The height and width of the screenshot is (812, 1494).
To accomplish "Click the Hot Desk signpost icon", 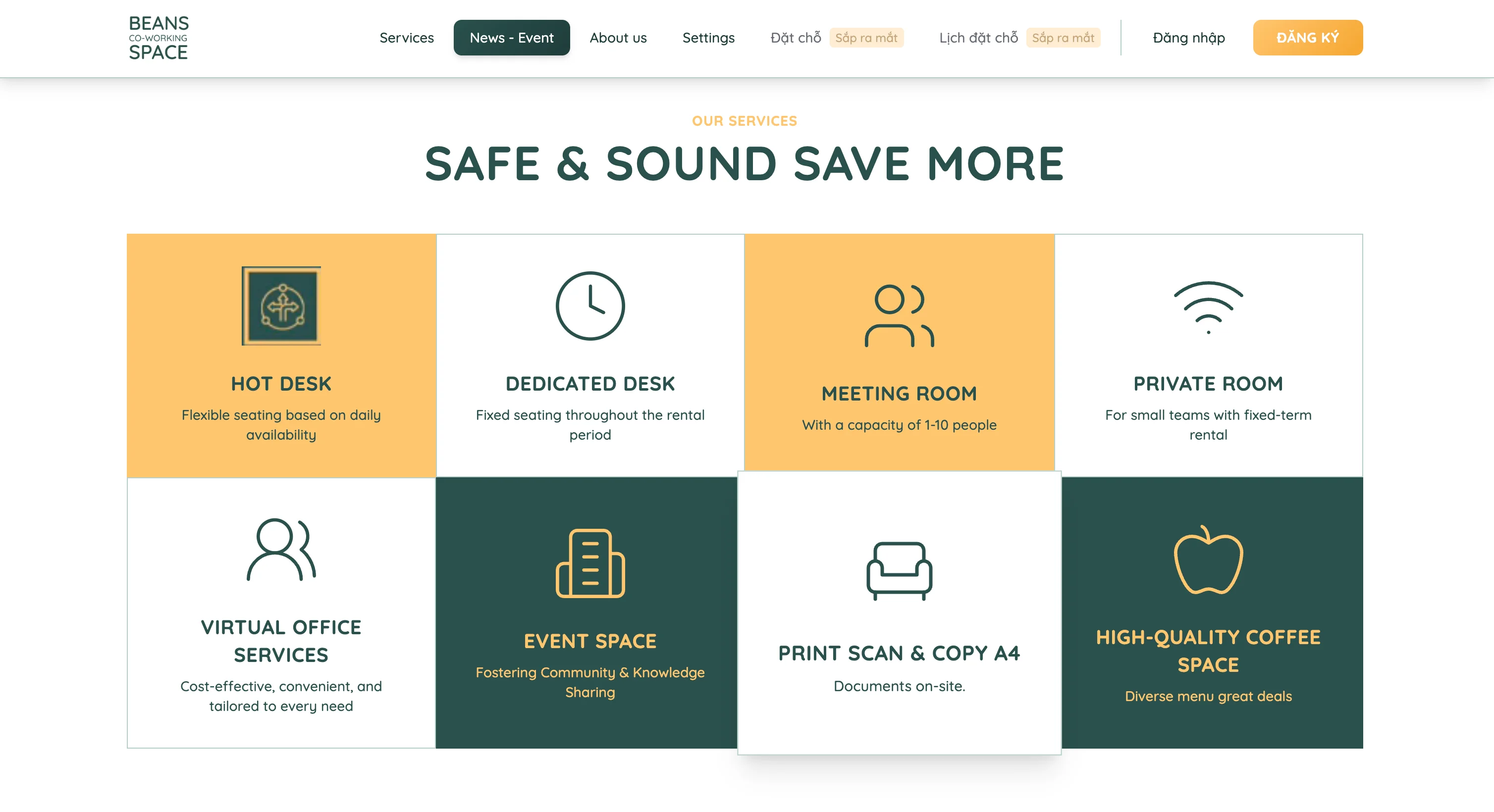I will (281, 305).
